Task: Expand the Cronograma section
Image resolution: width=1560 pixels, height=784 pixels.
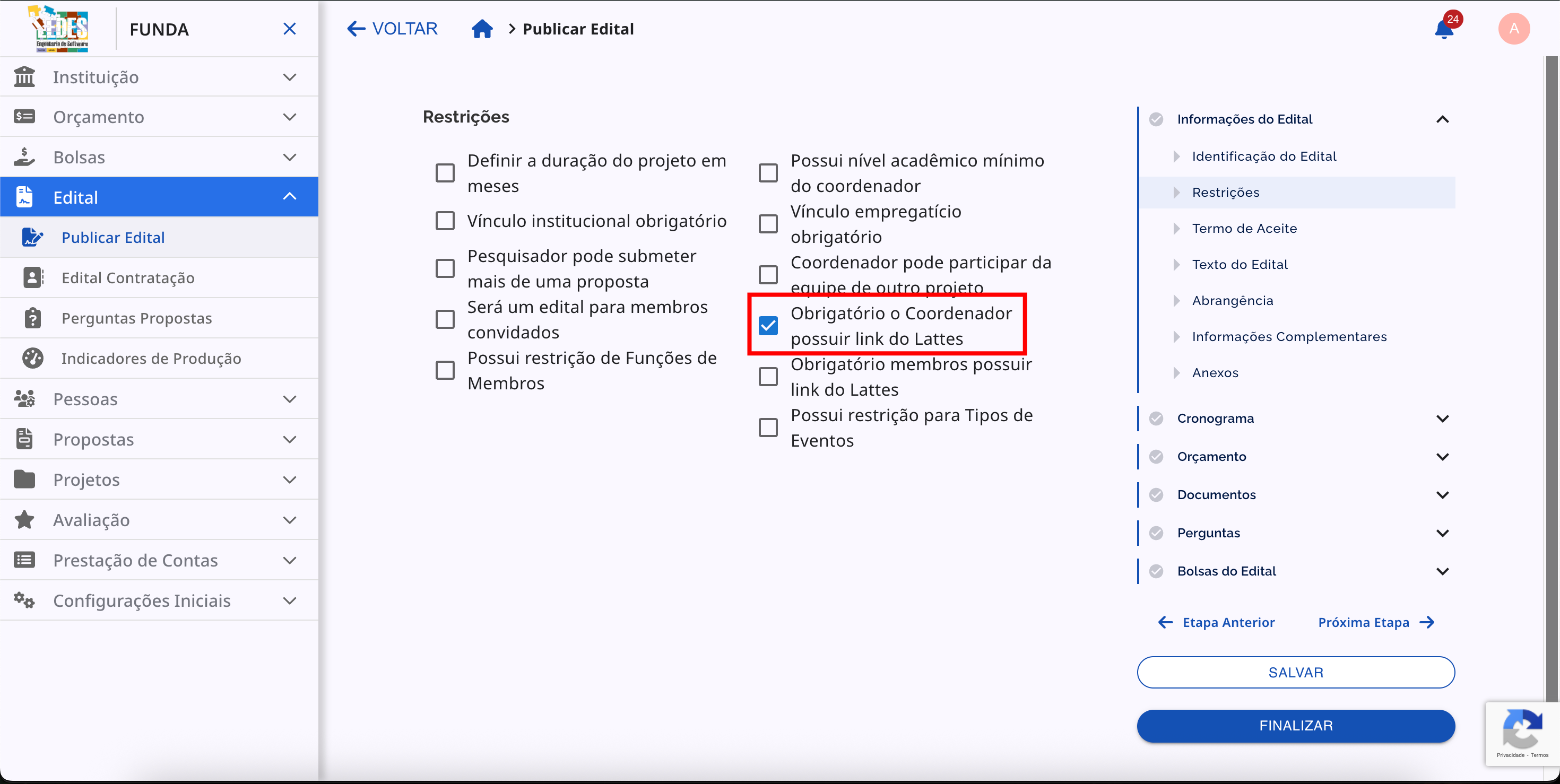Action: point(1443,418)
